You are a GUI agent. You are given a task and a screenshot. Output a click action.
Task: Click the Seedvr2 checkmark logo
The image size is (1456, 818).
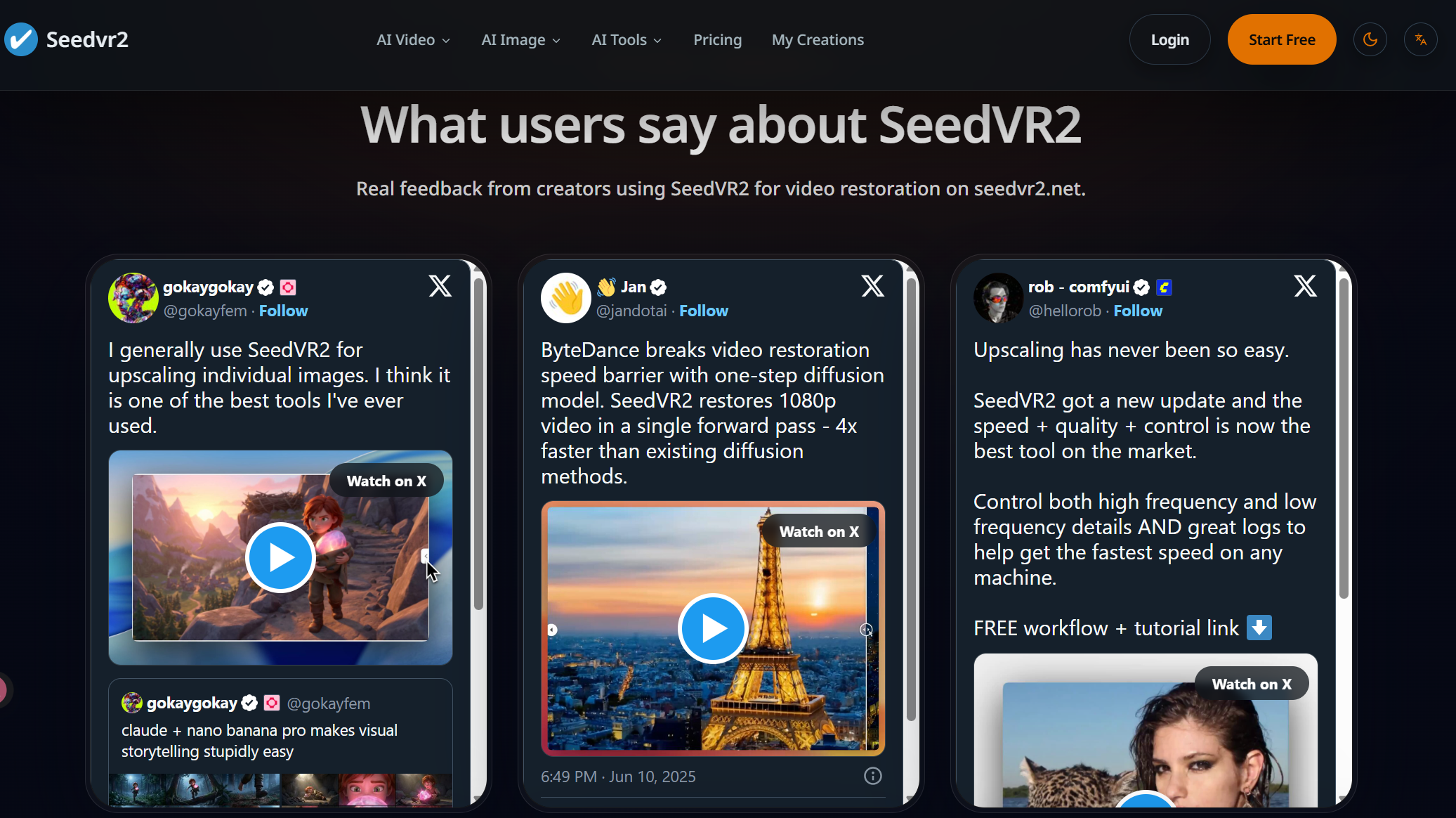[x=21, y=39]
